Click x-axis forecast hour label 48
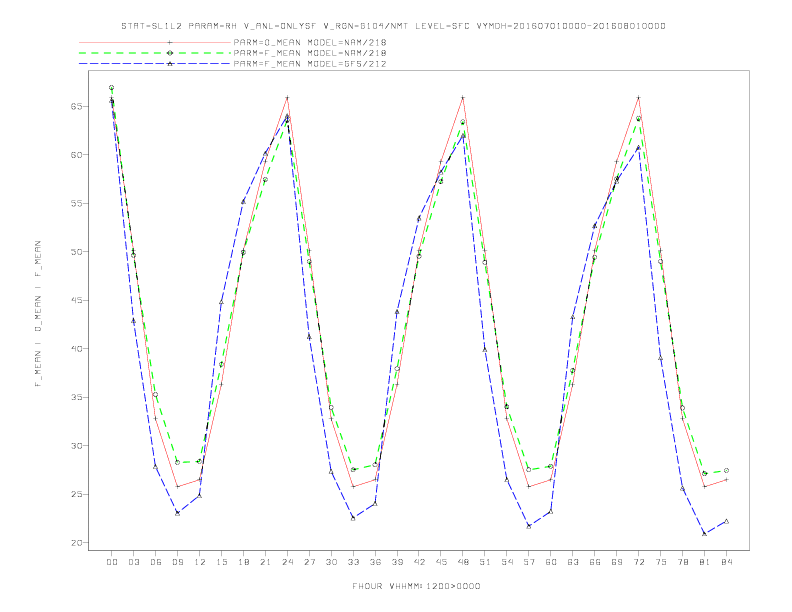Viewport: 792px width, 612px height. click(463, 562)
